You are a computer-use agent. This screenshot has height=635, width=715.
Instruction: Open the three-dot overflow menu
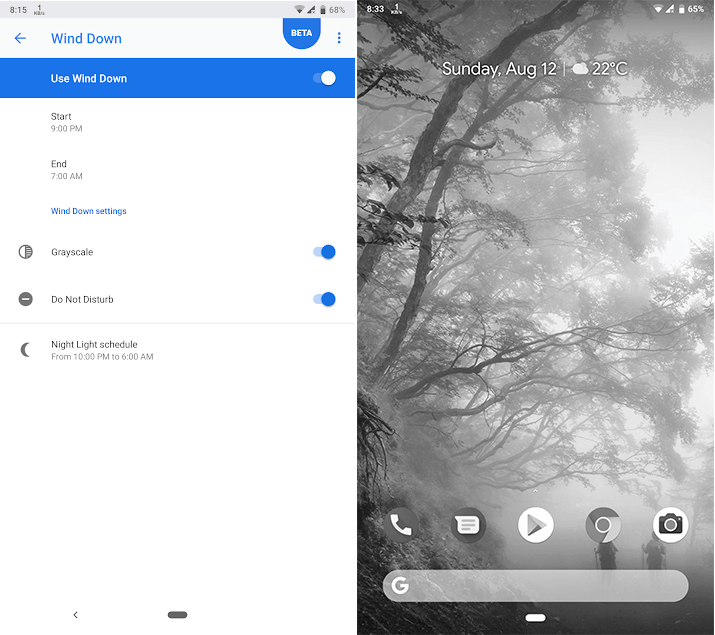[x=339, y=38]
